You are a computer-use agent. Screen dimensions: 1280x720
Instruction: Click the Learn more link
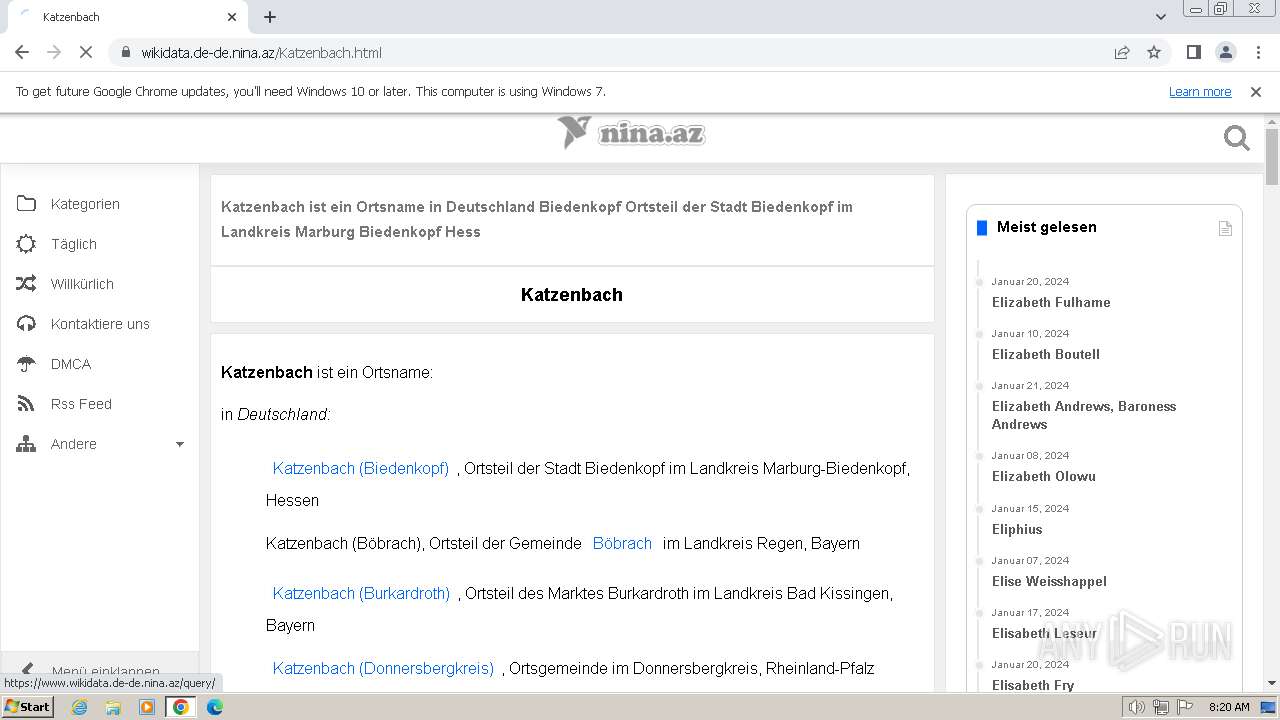[1199, 92]
